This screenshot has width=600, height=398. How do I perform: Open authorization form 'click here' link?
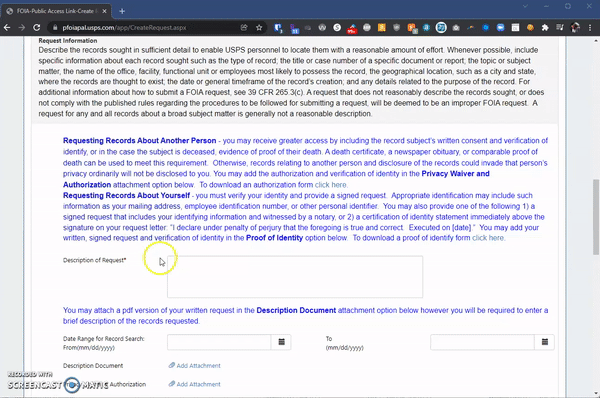[x=331, y=185]
